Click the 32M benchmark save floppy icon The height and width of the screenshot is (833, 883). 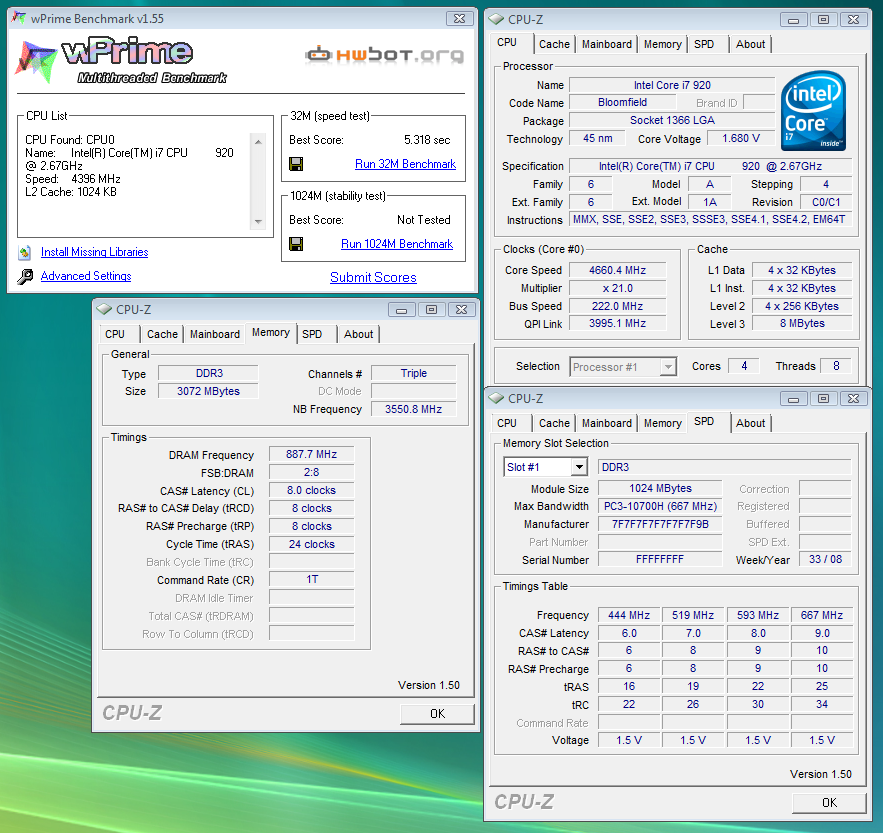pyautogui.click(x=296, y=164)
